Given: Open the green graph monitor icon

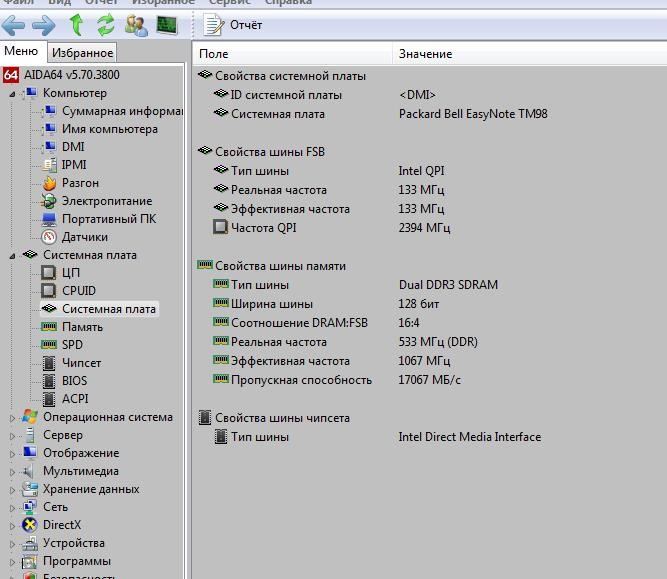Looking at the screenshot, I should click(167, 24).
